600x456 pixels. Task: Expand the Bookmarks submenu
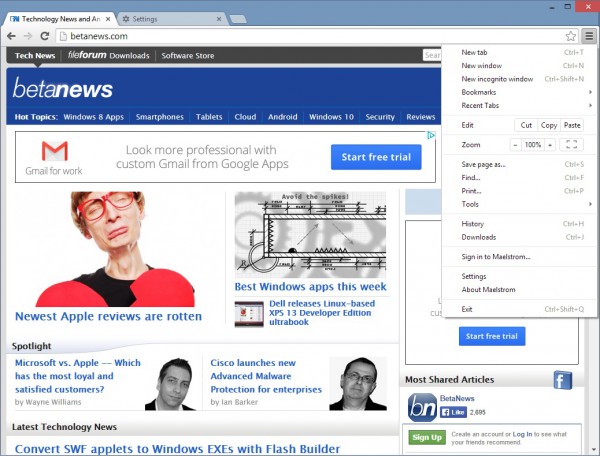pyautogui.click(x=519, y=92)
